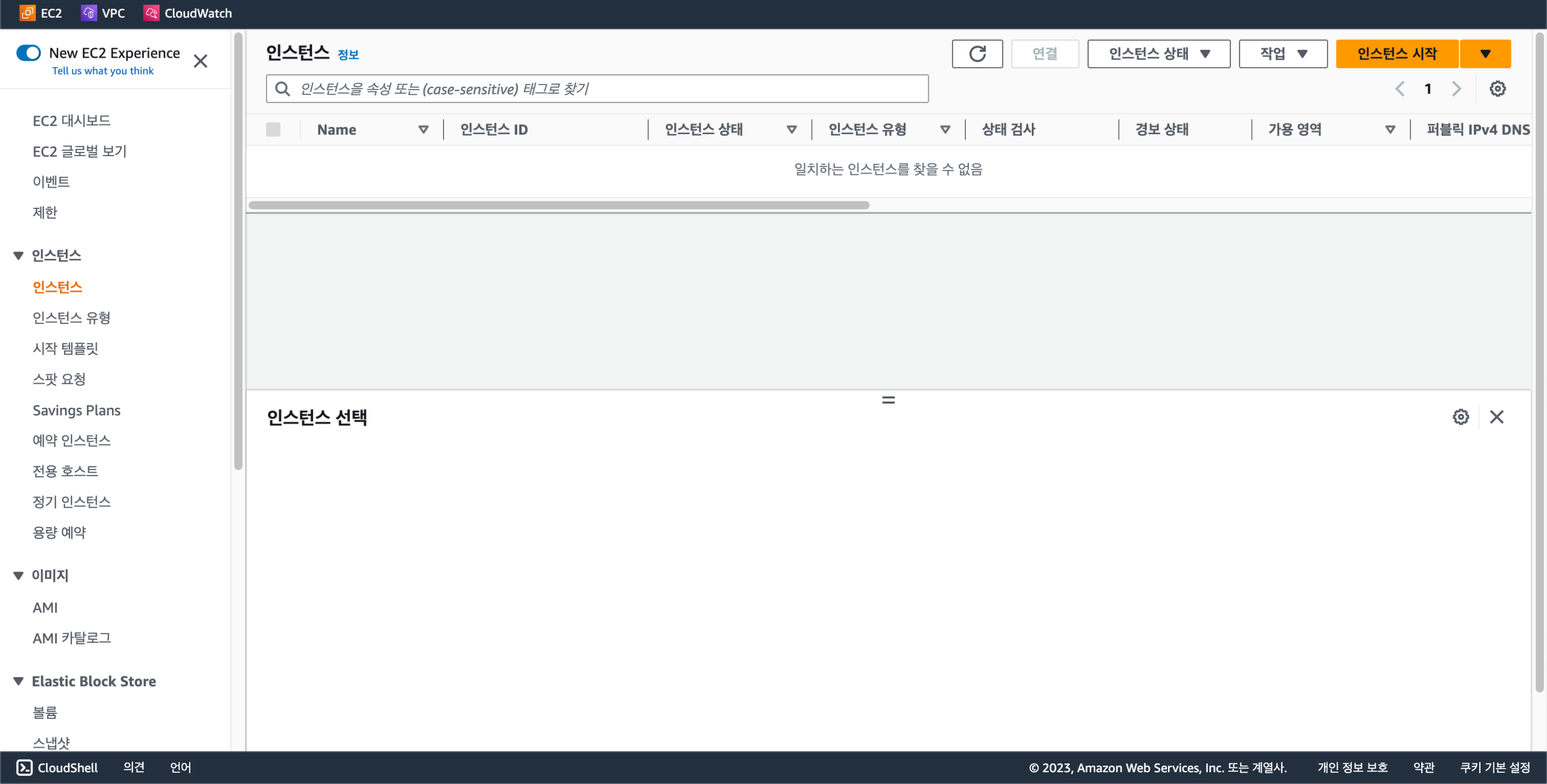1547x784 pixels.
Task: Click the EC2 service shortcut icon
Action: click(x=27, y=13)
